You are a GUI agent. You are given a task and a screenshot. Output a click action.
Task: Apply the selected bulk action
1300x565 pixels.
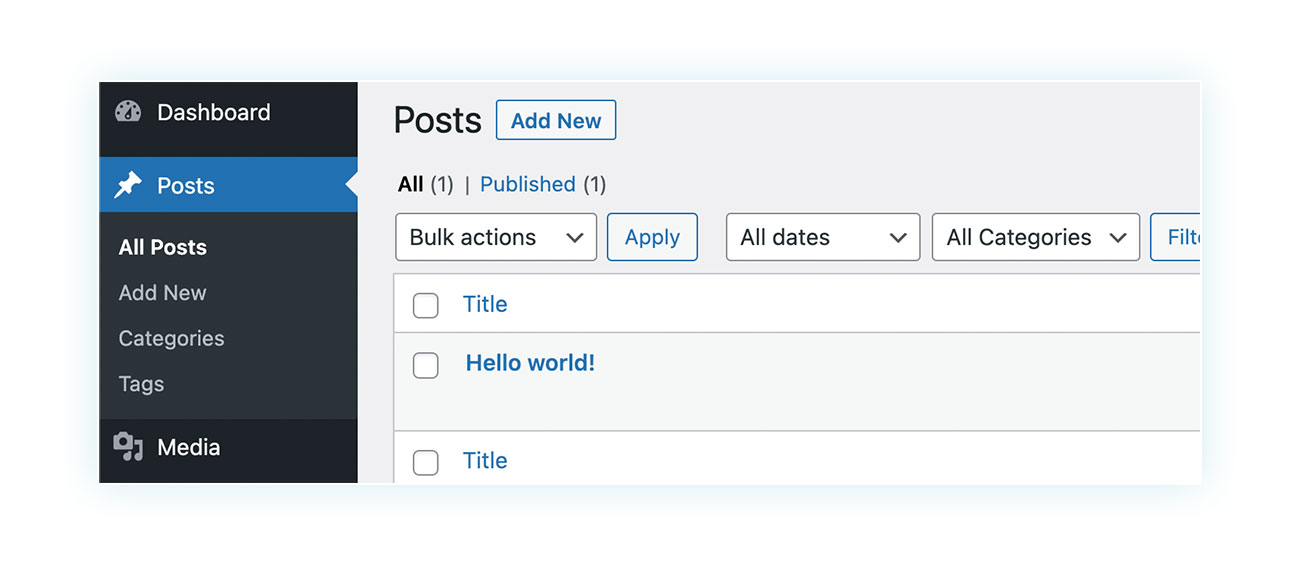pos(652,237)
